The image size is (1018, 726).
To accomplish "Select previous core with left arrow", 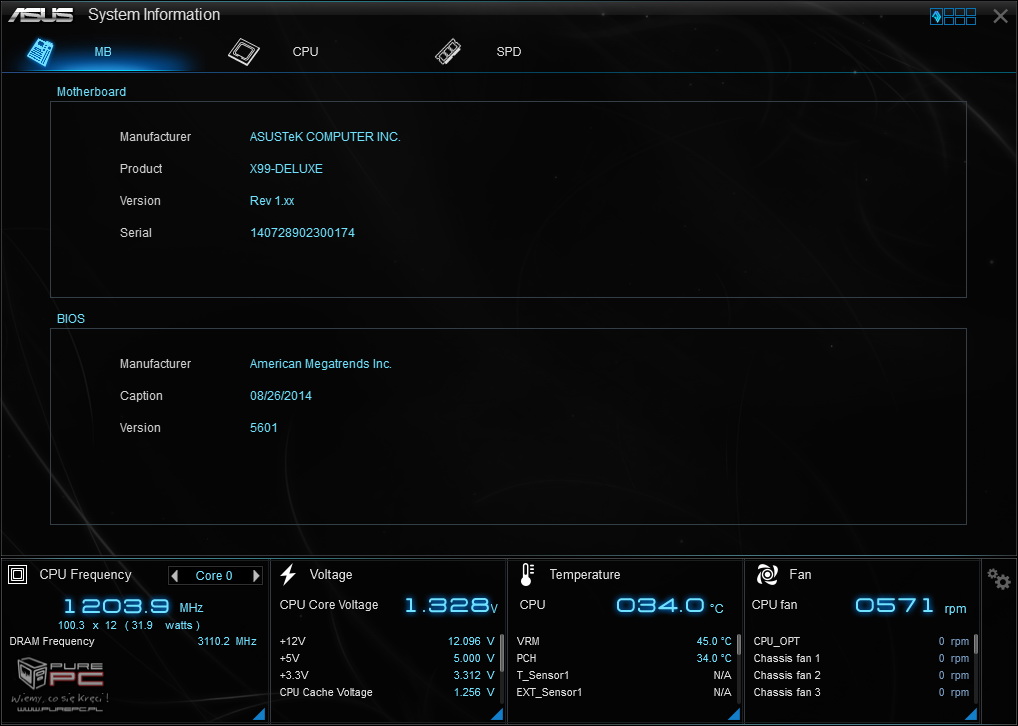I will (x=174, y=576).
